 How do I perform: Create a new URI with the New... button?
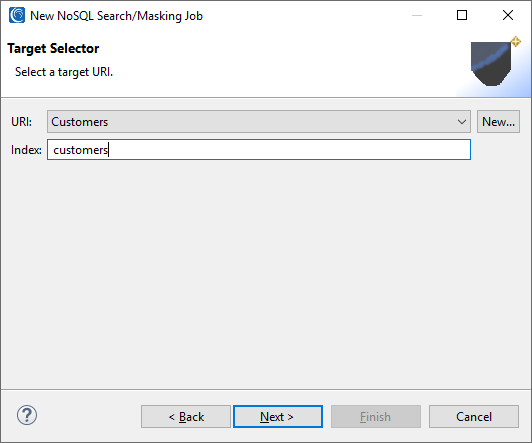(498, 121)
